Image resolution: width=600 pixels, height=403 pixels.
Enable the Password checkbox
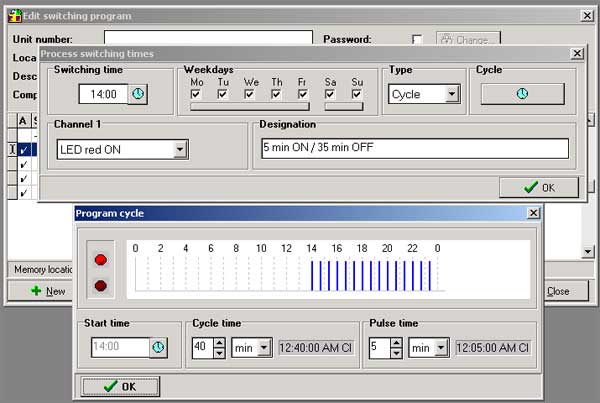tap(417, 39)
